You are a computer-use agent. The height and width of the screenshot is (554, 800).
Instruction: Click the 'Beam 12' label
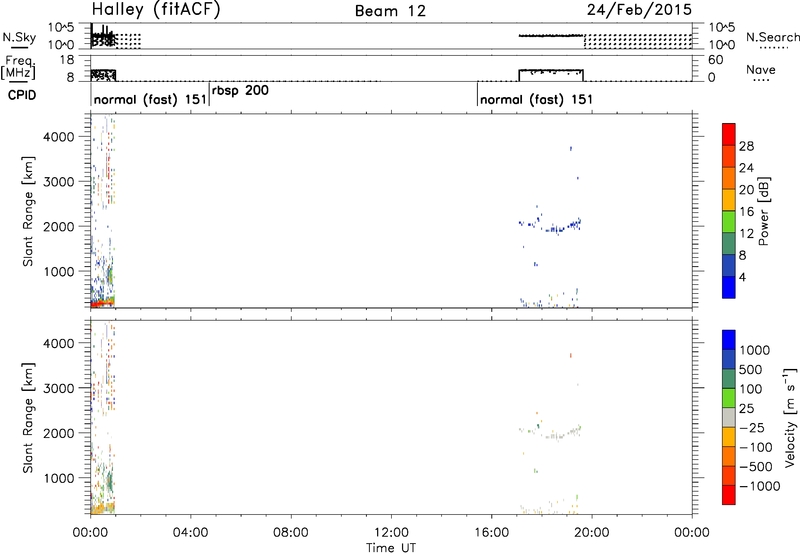tap(390, 11)
